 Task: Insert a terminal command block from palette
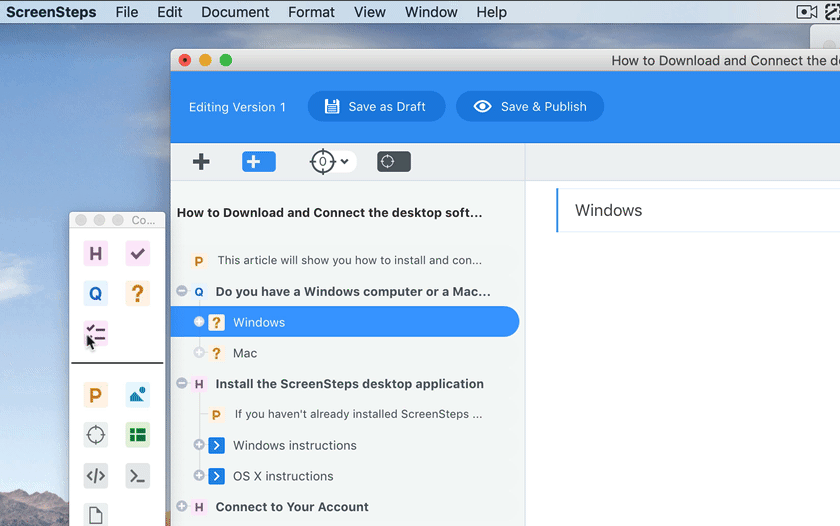tap(138, 476)
